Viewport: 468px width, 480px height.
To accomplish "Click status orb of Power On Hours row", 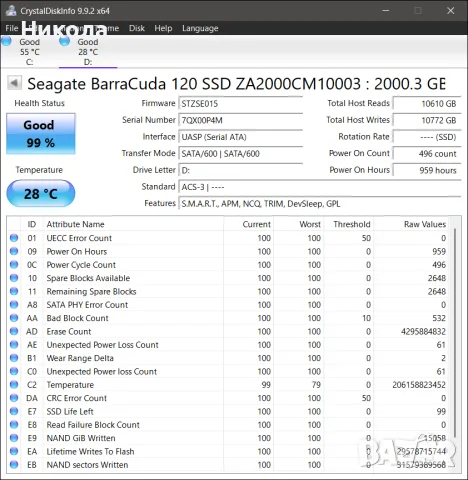I will 14,251.
